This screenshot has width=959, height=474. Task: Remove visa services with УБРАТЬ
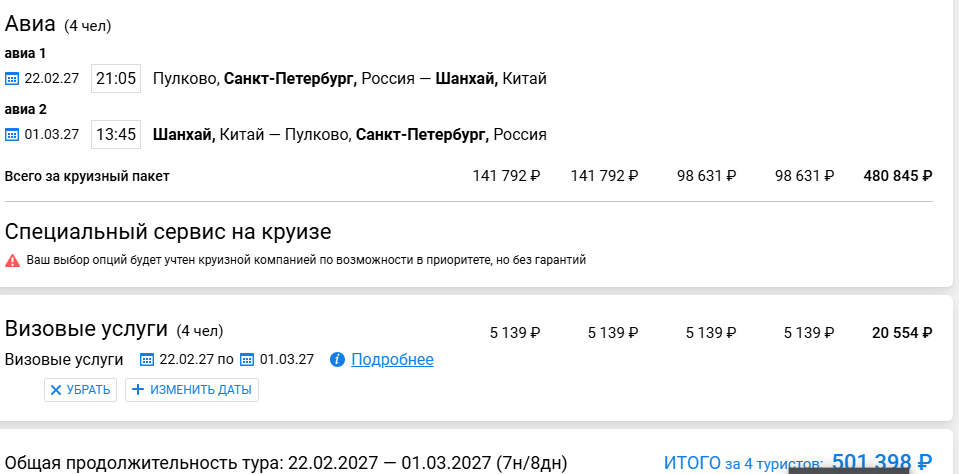pyautogui.click(x=80, y=390)
